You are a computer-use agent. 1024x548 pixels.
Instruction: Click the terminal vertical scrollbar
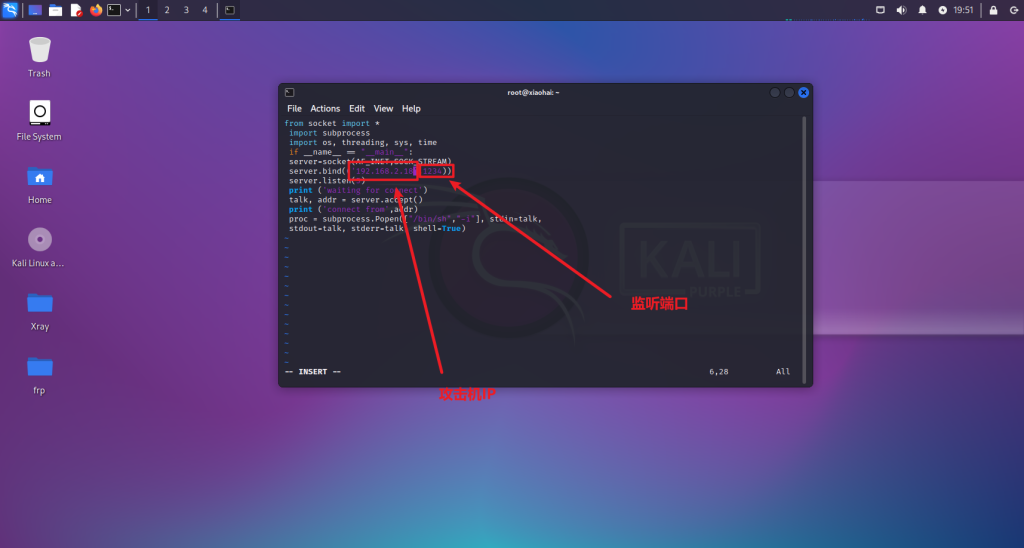[804, 250]
